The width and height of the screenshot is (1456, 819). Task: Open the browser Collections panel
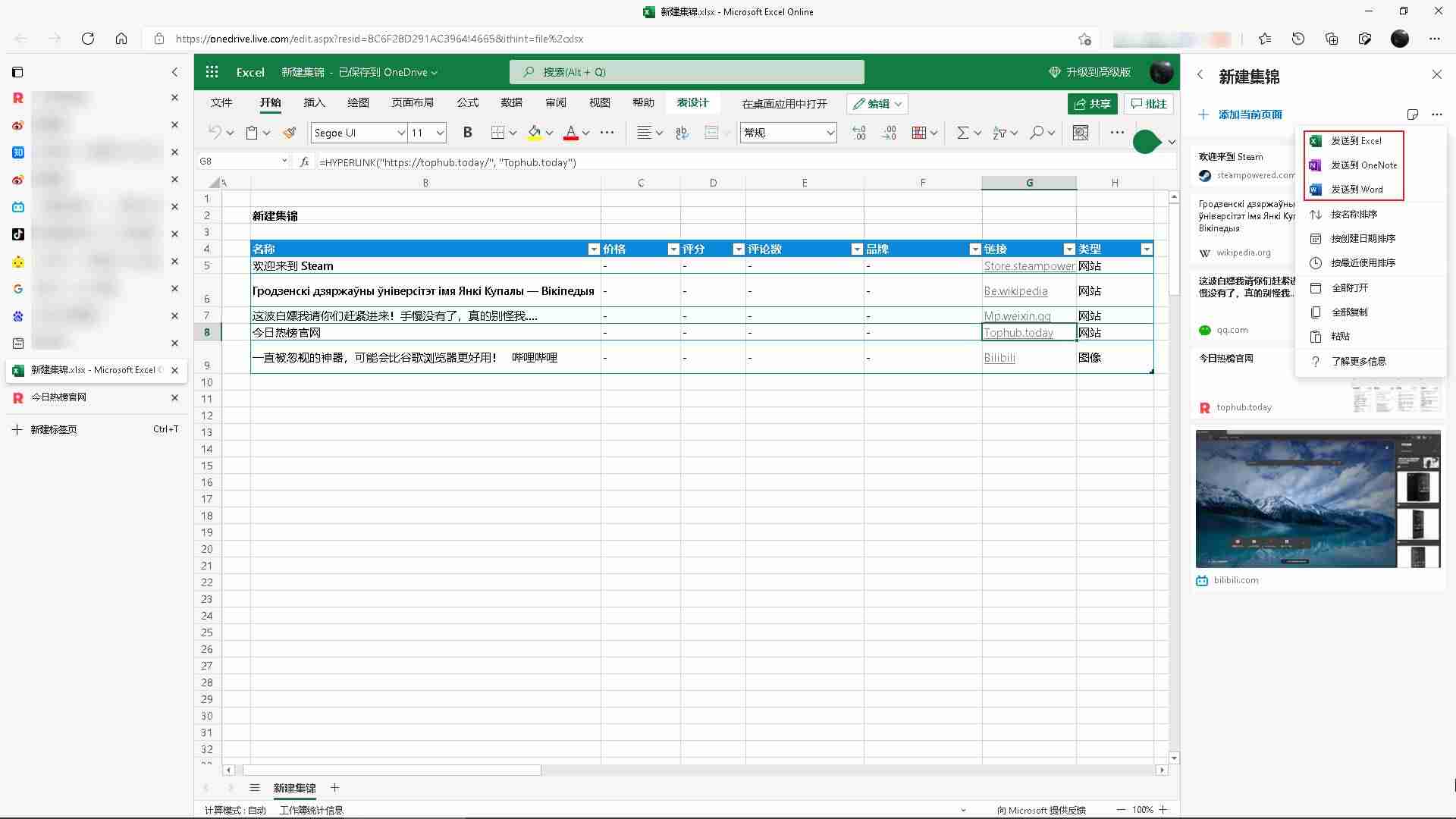(1332, 39)
